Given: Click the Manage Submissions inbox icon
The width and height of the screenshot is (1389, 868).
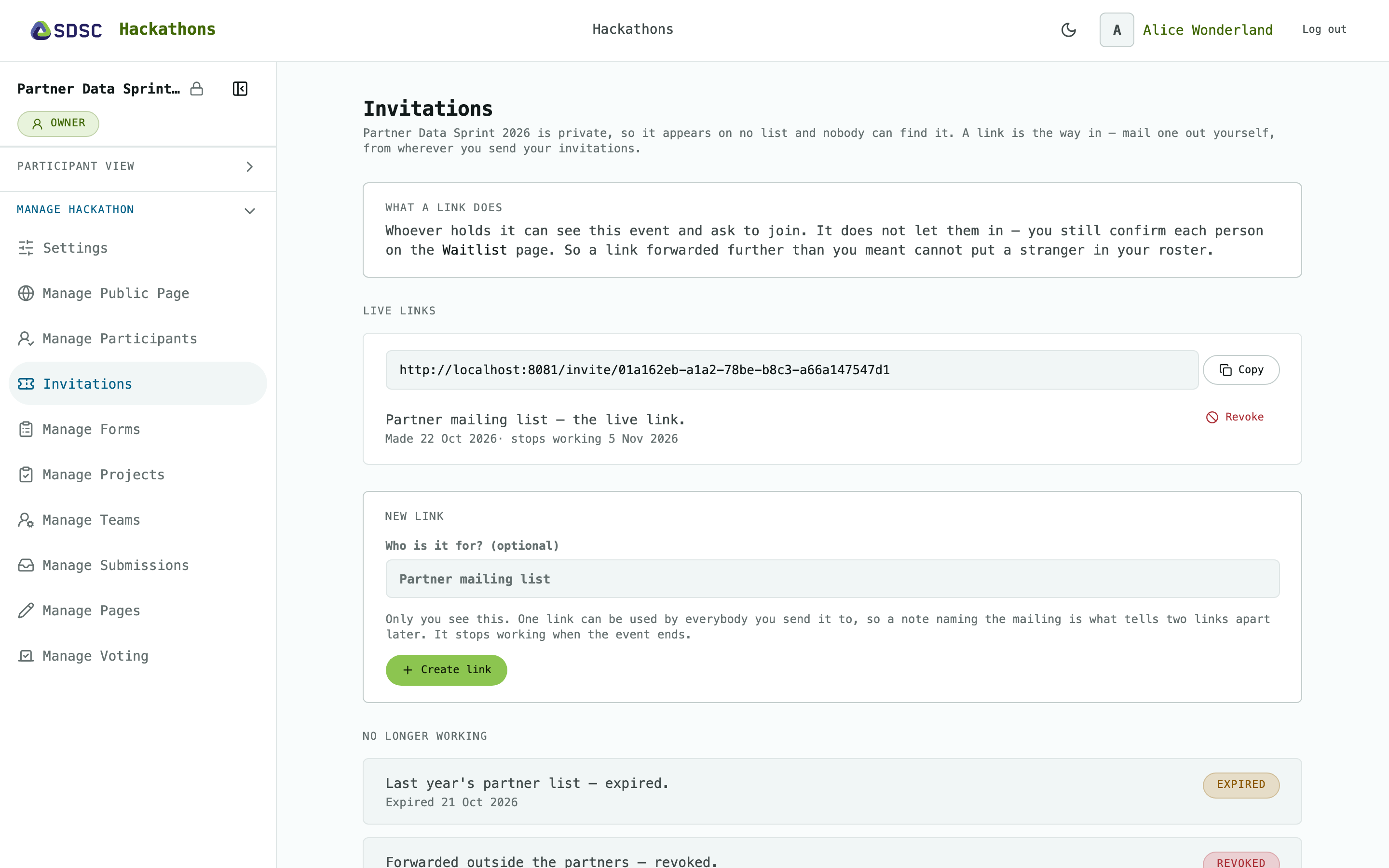Looking at the screenshot, I should [26, 566].
